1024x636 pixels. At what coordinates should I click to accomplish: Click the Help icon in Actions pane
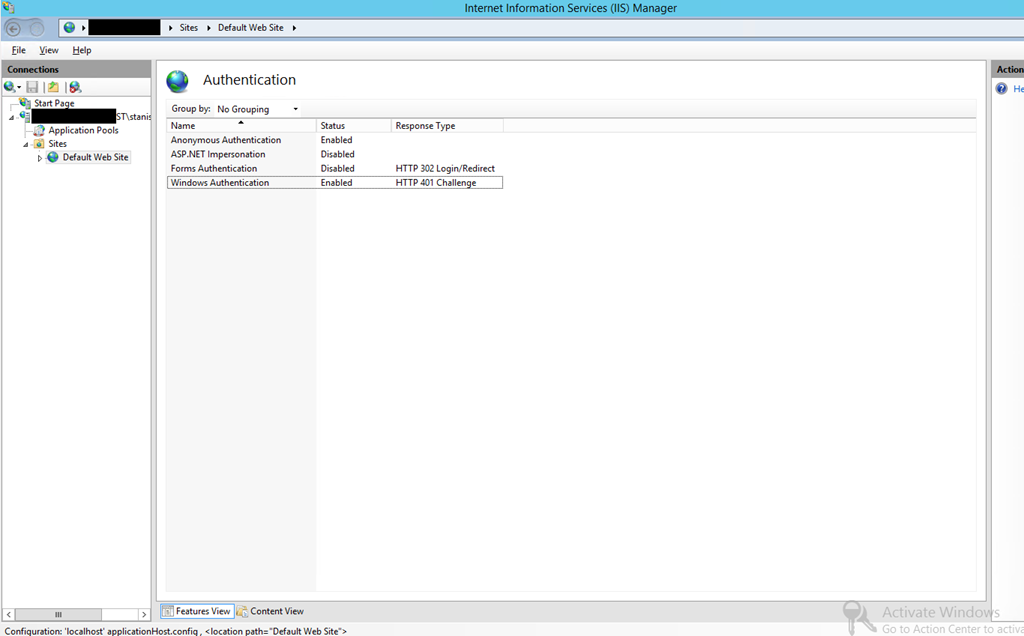[1001, 89]
